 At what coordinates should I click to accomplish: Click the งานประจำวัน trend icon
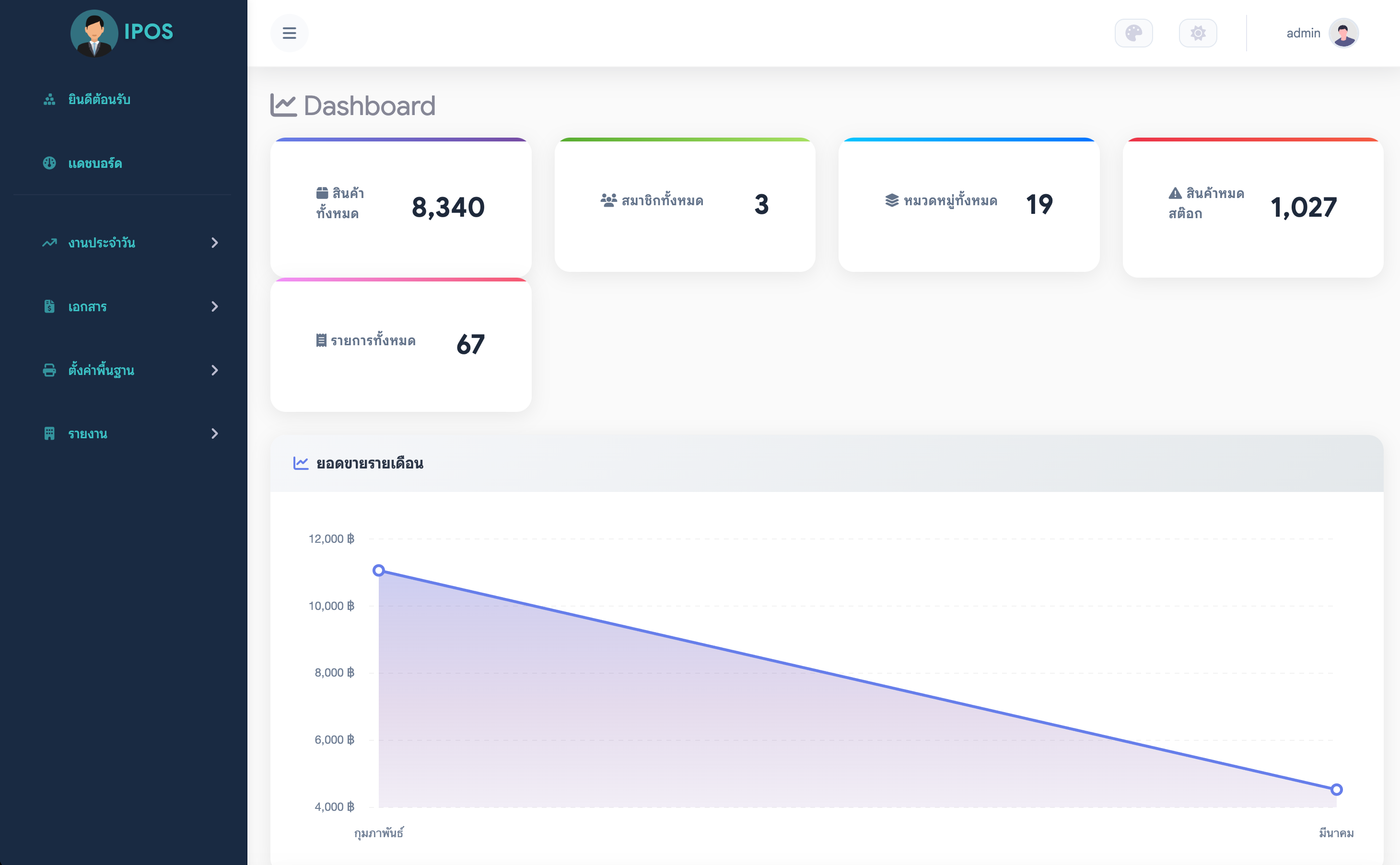pos(49,243)
